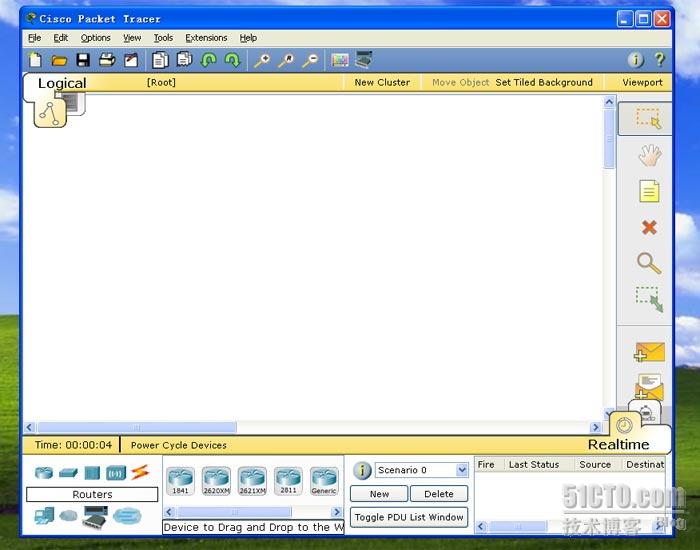The width and height of the screenshot is (700, 550).
Task: Select the Connections lightning bolt icon
Action: (140, 472)
